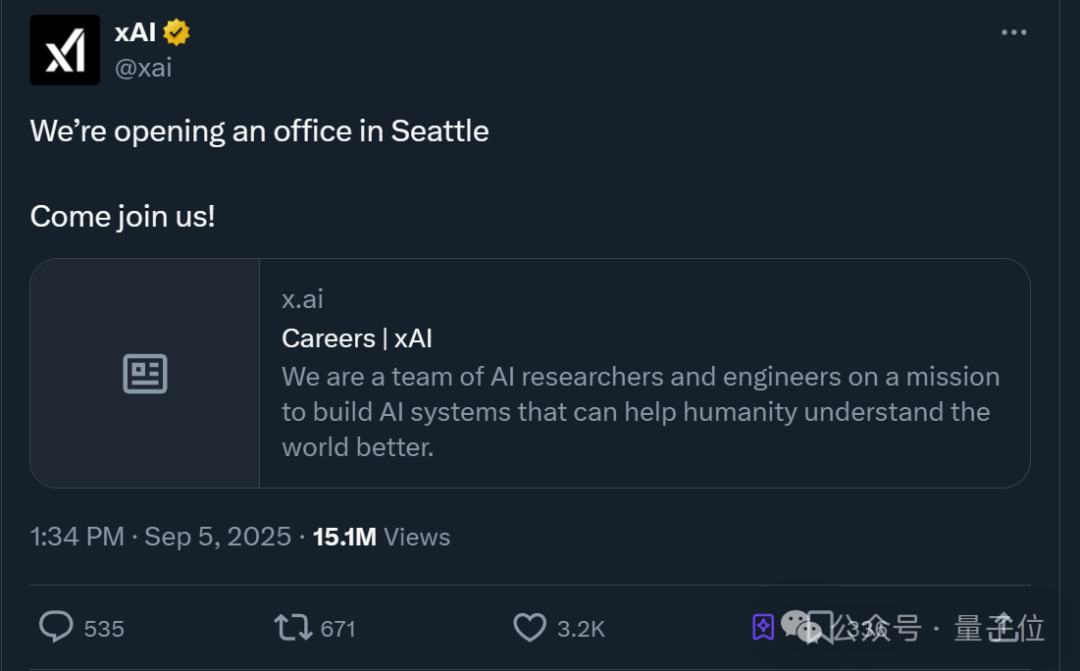1080x671 pixels.
Task: Like the post with heart icon
Action: pos(530,628)
